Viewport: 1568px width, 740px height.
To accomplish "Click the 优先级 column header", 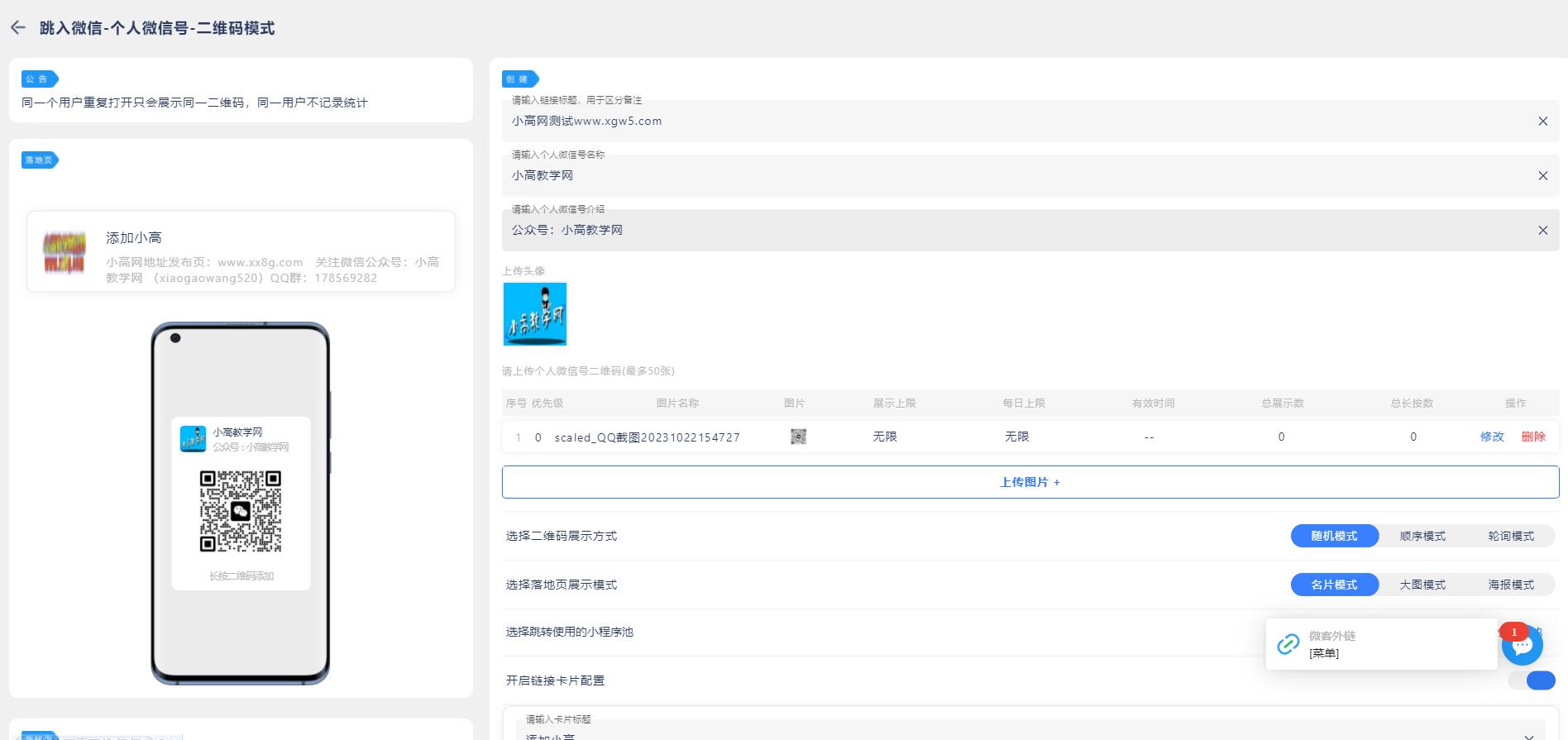I will click(547, 403).
